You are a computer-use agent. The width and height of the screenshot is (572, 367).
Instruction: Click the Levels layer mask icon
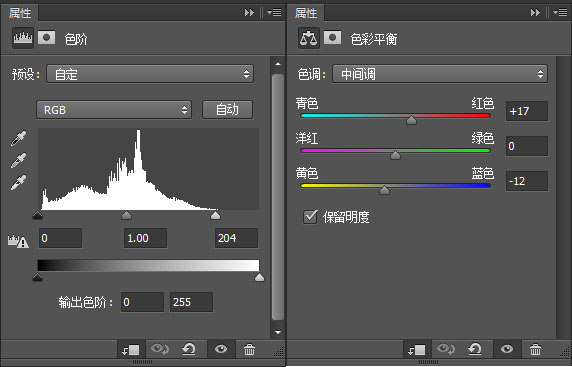[46, 37]
